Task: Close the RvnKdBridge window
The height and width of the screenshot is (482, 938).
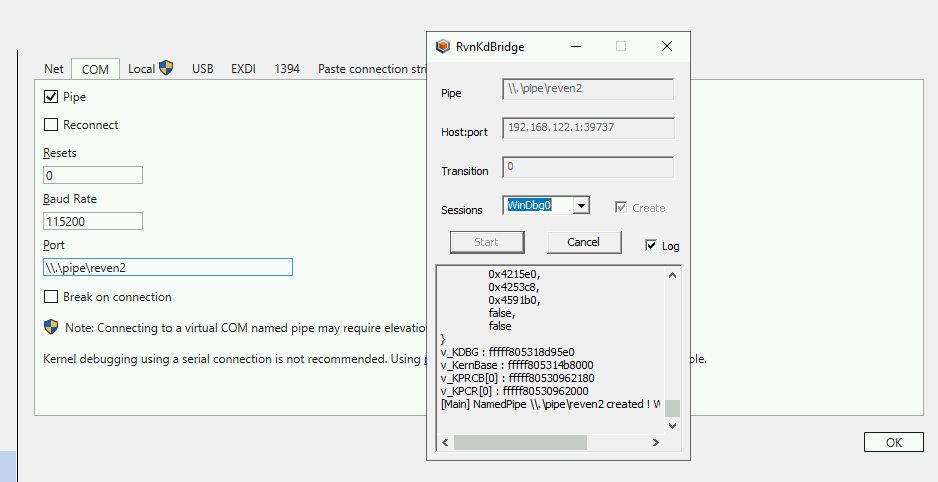Action: pyautogui.click(x=667, y=47)
